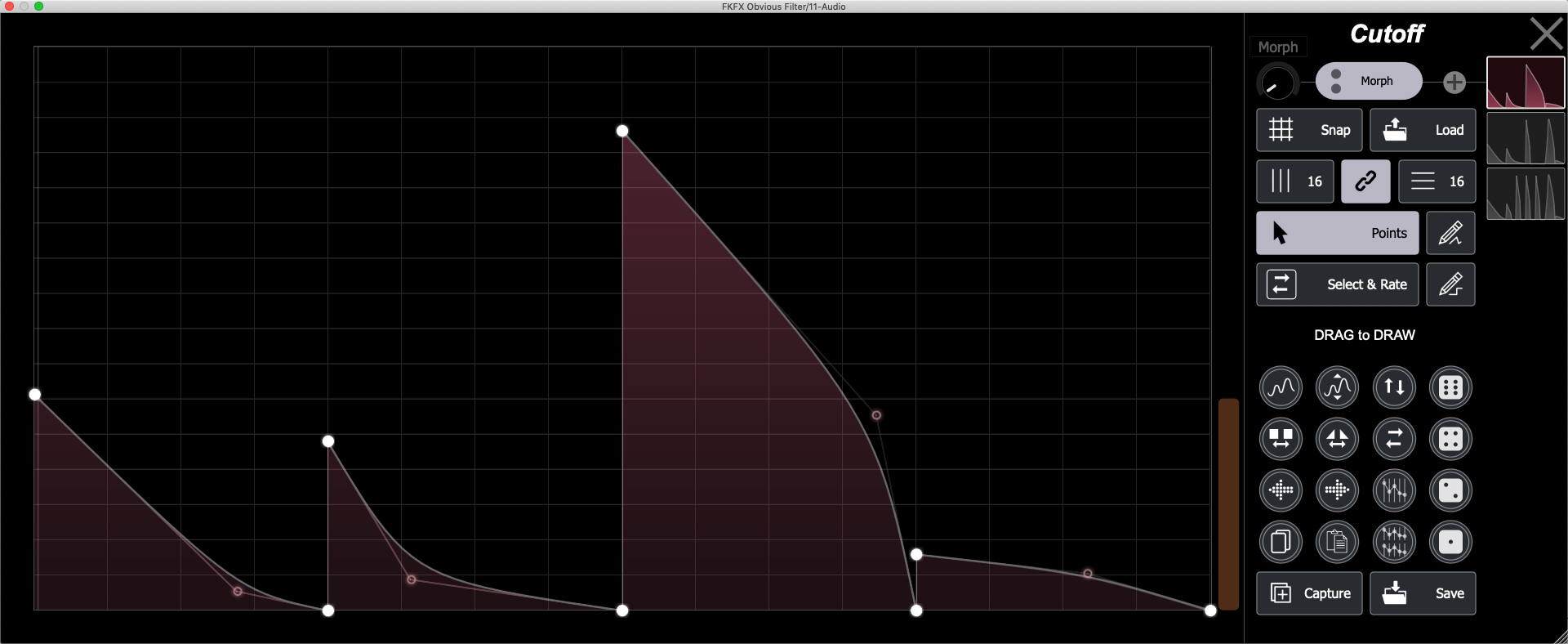Click the Morph pill button
This screenshot has height=644, width=1568.
(x=1369, y=81)
